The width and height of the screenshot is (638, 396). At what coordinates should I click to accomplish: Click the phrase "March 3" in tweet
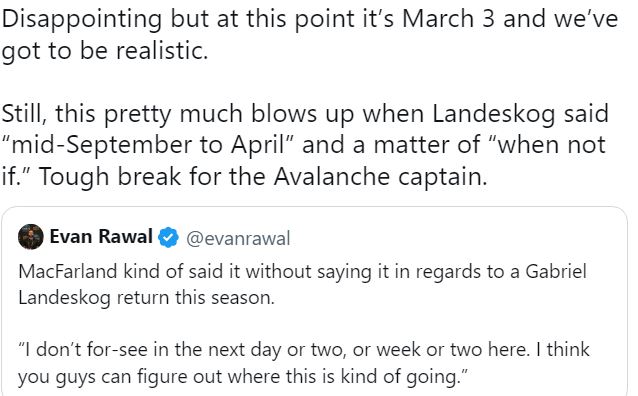coord(448,19)
